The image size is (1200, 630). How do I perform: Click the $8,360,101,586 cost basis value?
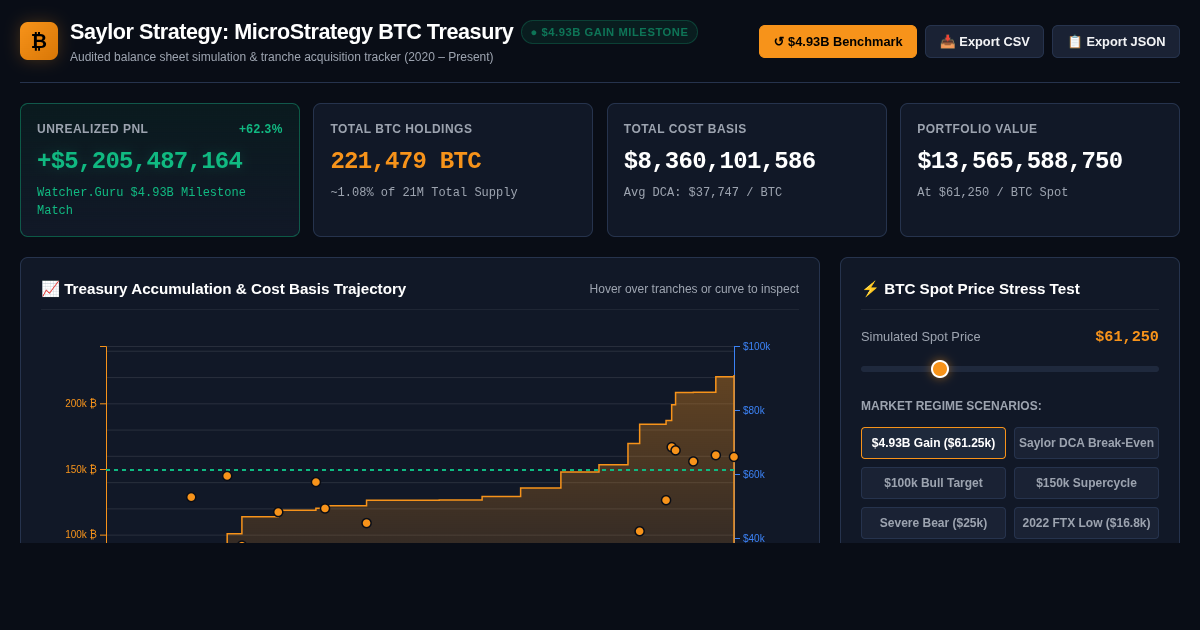pyautogui.click(x=720, y=161)
